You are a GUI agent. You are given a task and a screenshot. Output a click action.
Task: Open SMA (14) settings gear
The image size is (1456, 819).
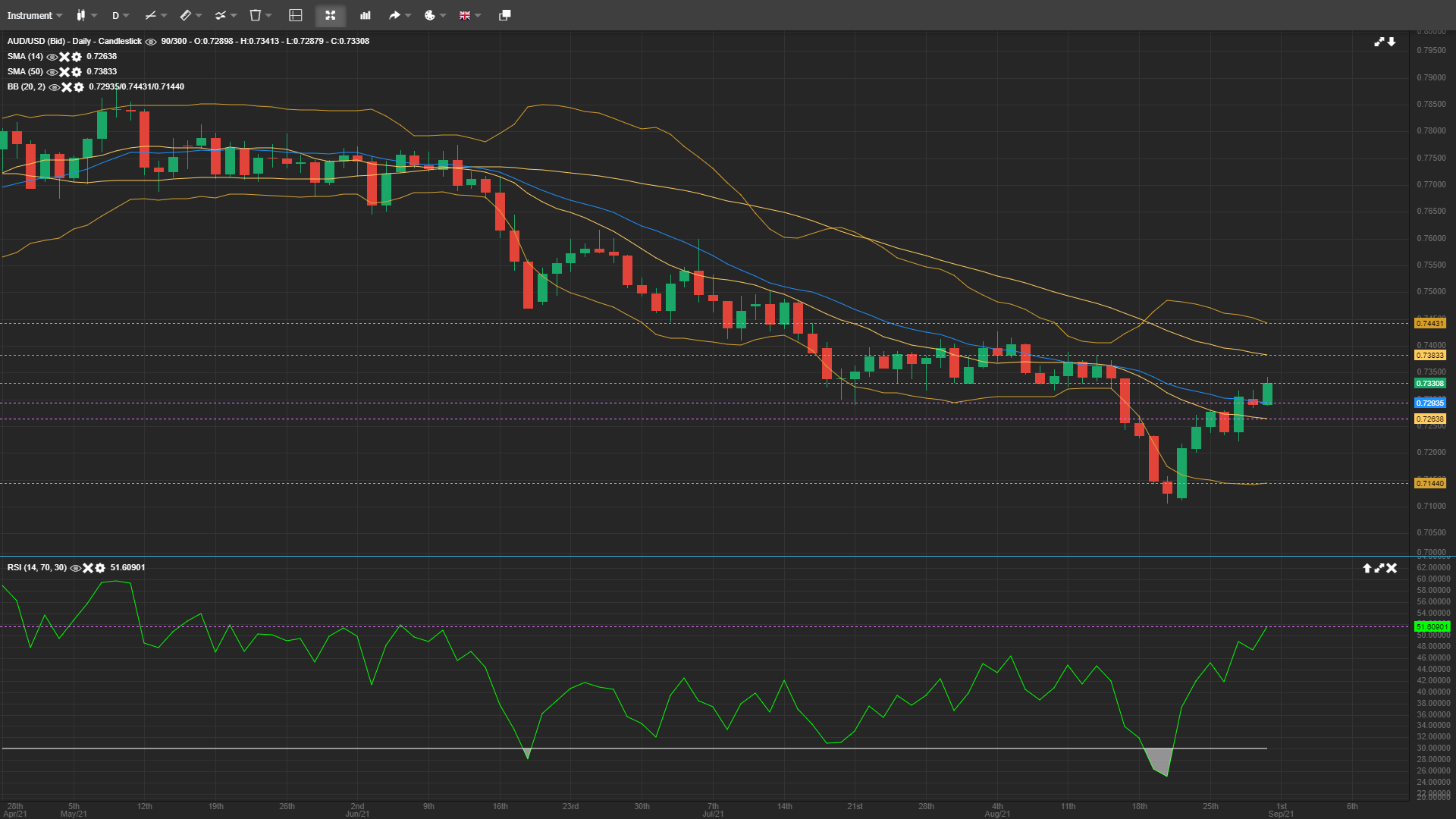tap(77, 57)
